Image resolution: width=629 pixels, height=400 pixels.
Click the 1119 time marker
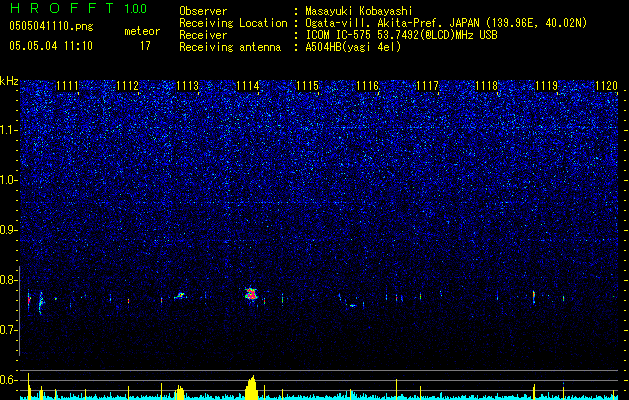click(547, 86)
